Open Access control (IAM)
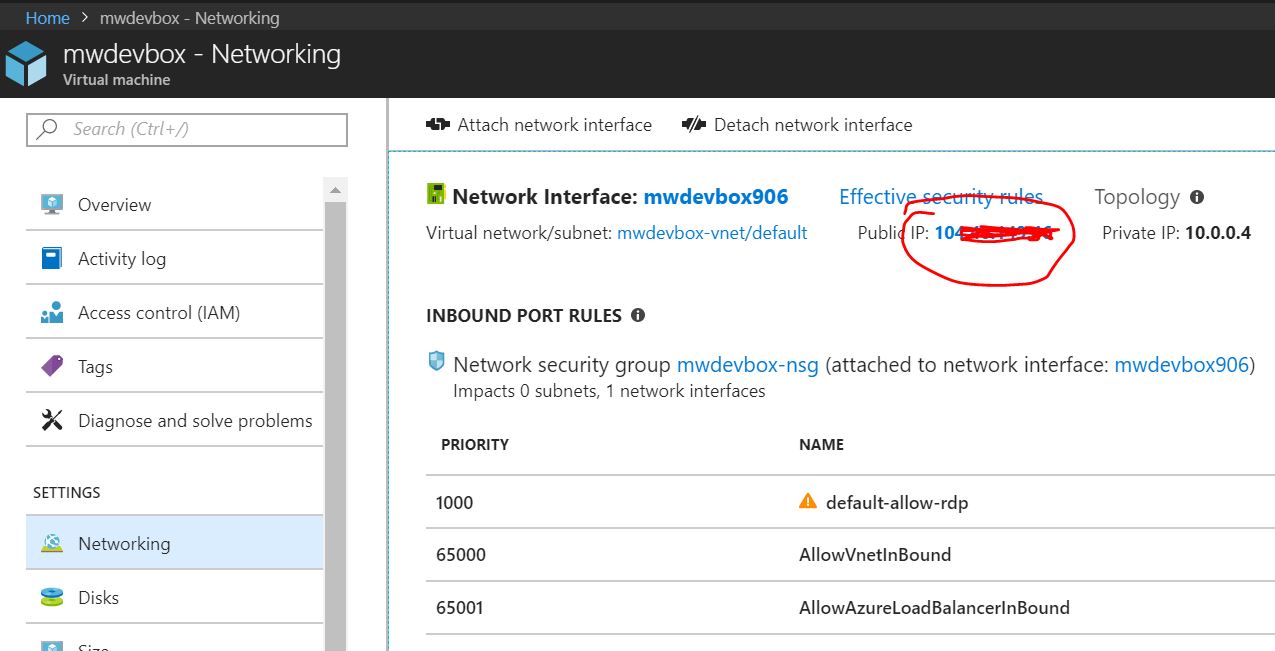Screen dimensions: 1275x651 click(174, 312)
